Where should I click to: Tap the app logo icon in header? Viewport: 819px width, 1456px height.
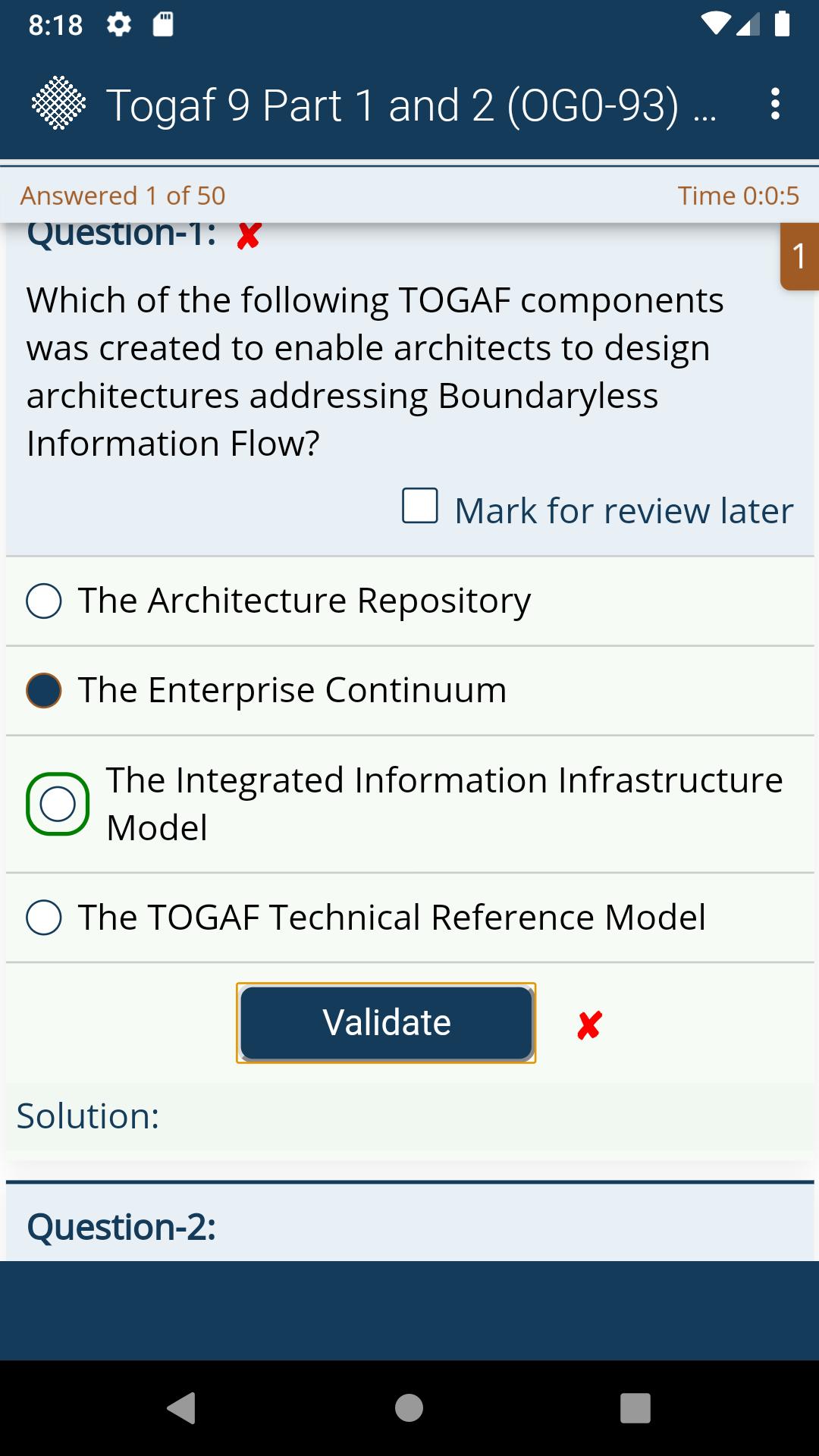[x=58, y=103]
